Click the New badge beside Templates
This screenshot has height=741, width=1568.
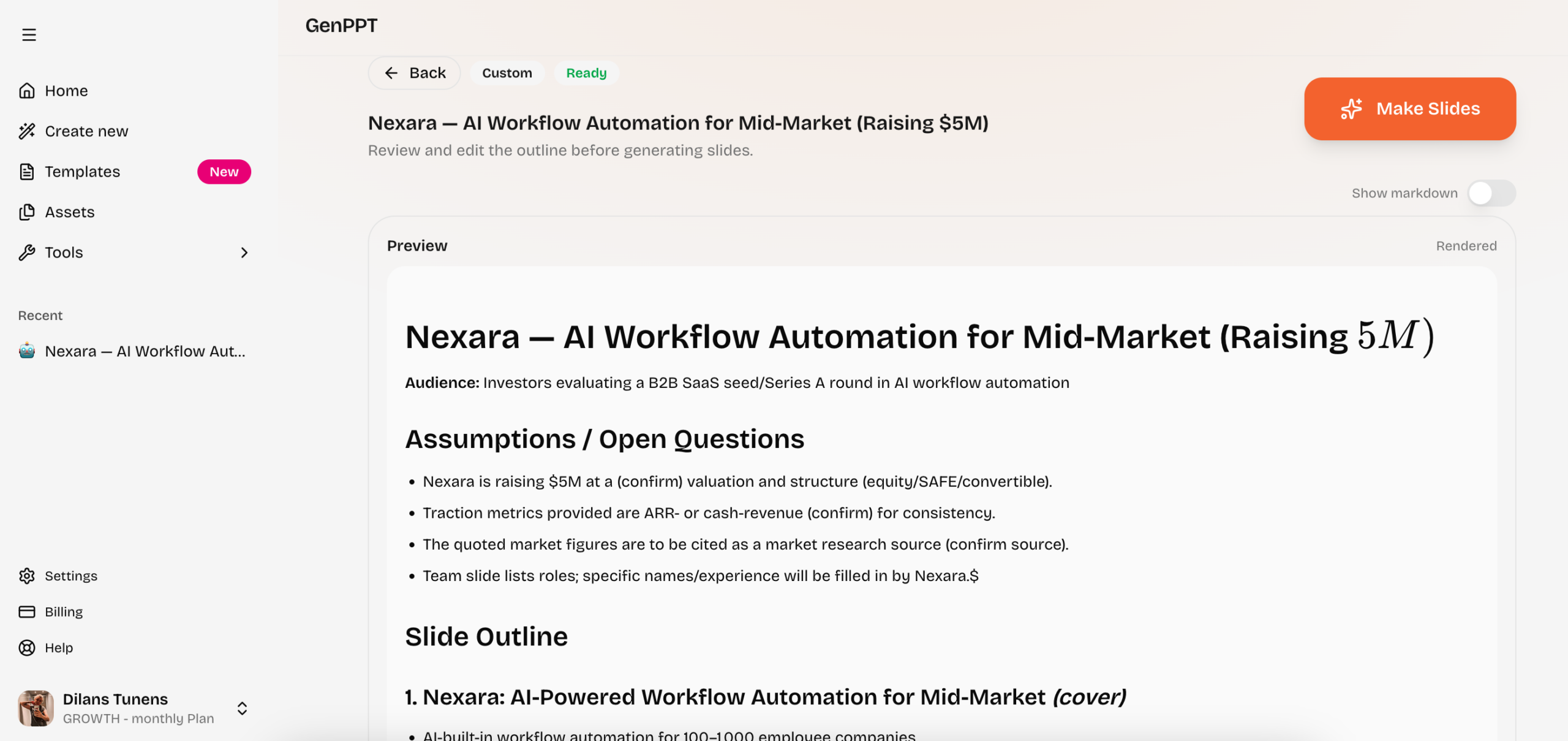(224, 172)
